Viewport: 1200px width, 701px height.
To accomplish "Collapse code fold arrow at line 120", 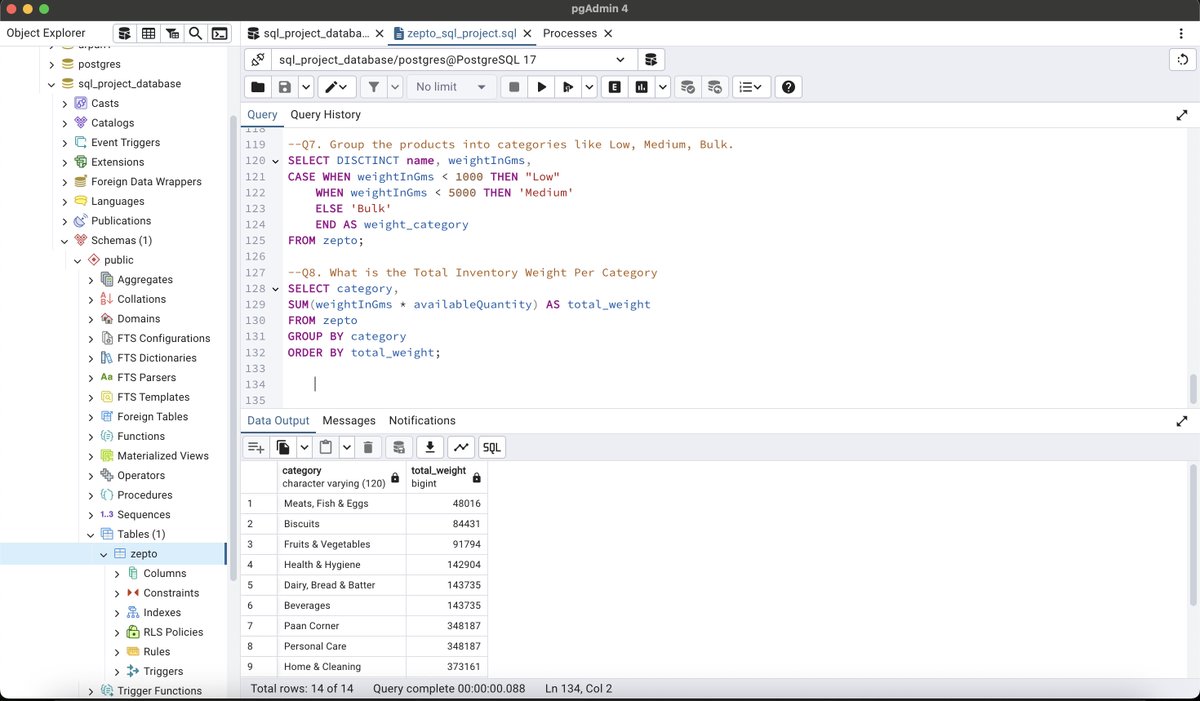I will point(276,161).
